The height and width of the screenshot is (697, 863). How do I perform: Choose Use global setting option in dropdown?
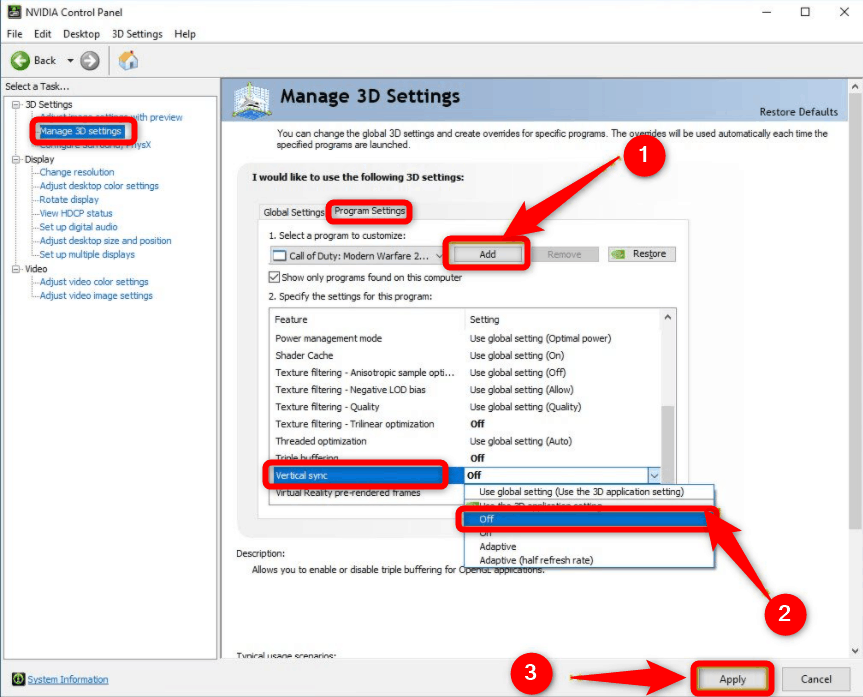pyautogui.click(x=589, y=492)
